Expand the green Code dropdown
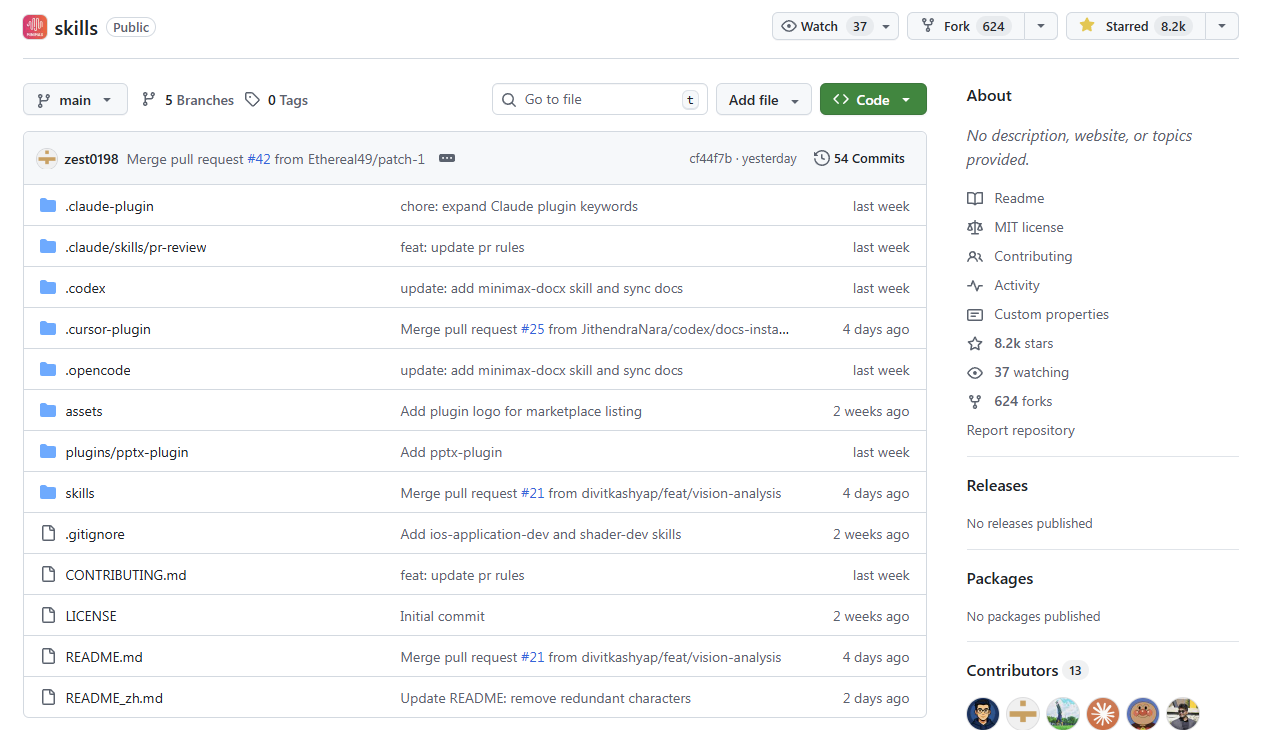Screen dimensions: 1277x730 tap(872, 100)
